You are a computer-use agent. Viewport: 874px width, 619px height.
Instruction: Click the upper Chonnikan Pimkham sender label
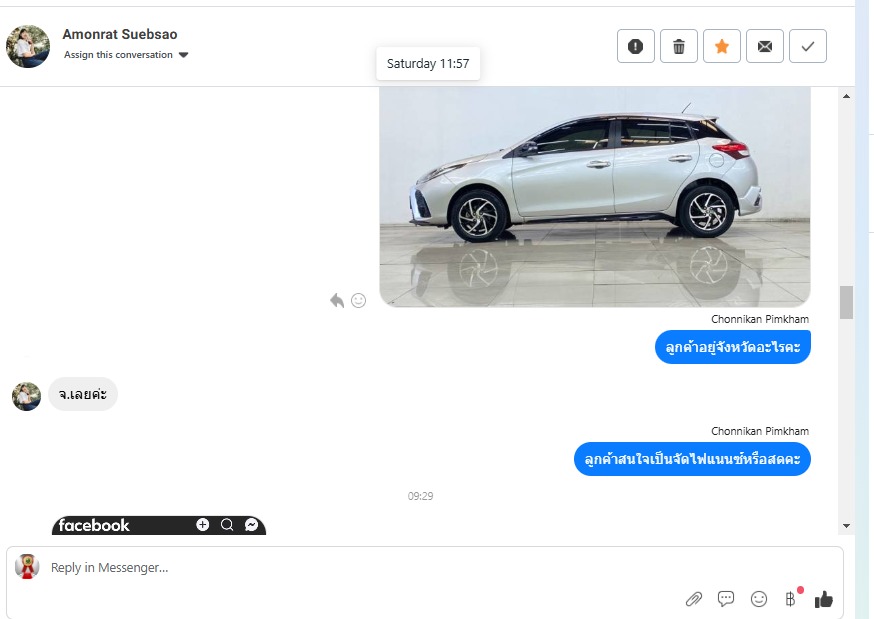760,319
